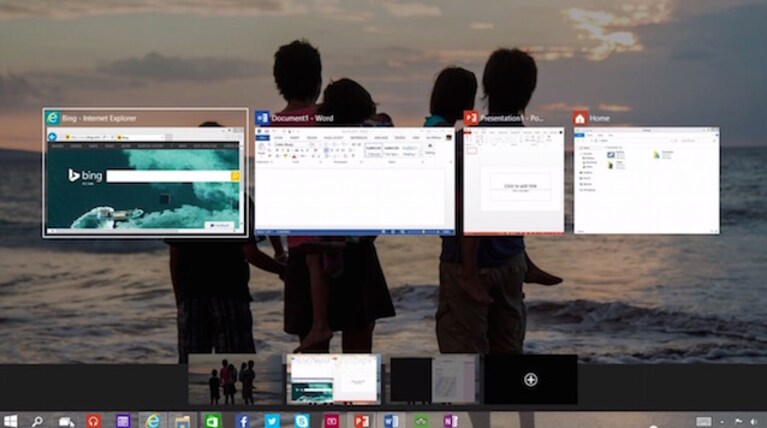767x428 pixels.
Task: Click the volume speaker tray icon
Action: 754,421
